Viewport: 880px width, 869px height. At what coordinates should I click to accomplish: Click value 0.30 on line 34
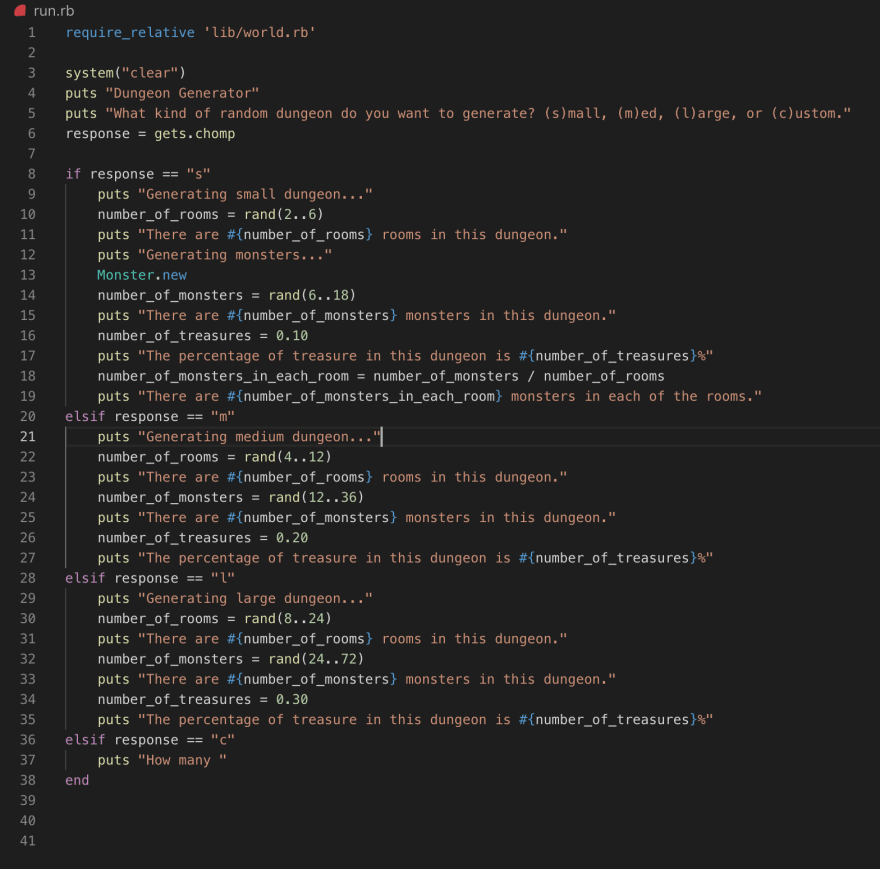pos(292,699)
